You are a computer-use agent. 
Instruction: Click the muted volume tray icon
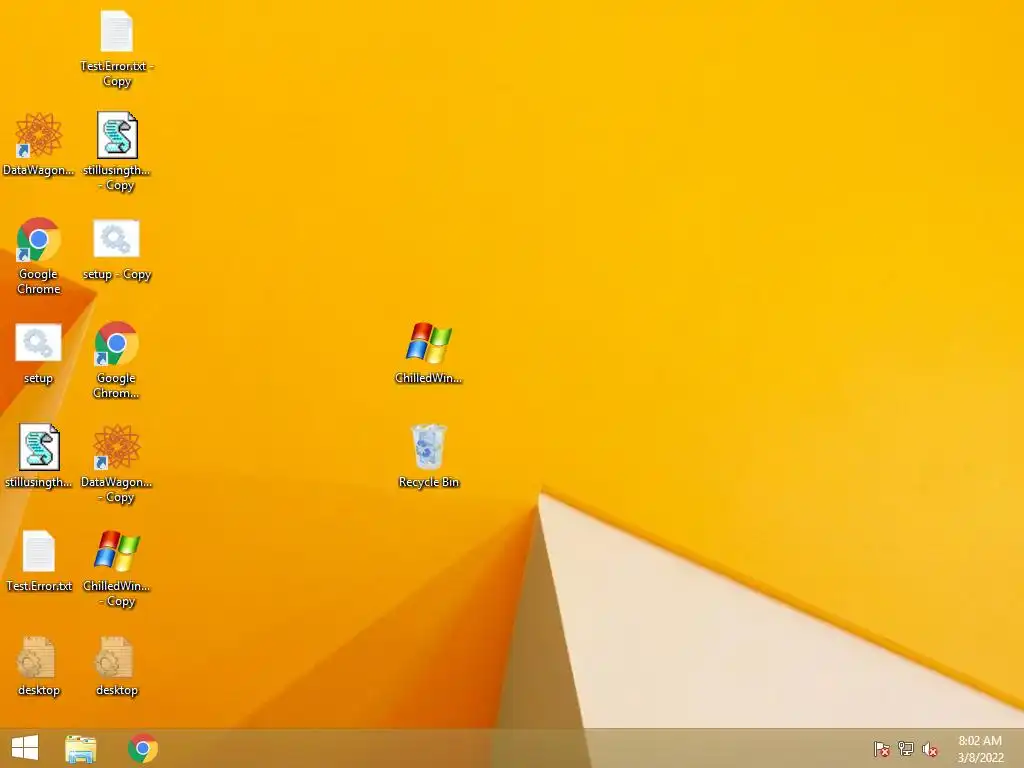click(x=930, y=749)
